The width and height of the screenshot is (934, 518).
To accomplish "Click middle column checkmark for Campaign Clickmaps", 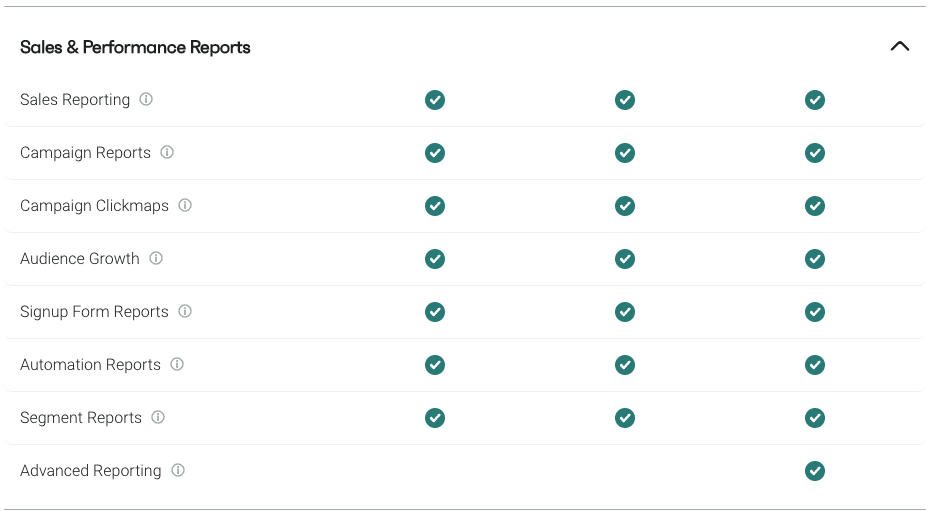I will click(625, 206).
